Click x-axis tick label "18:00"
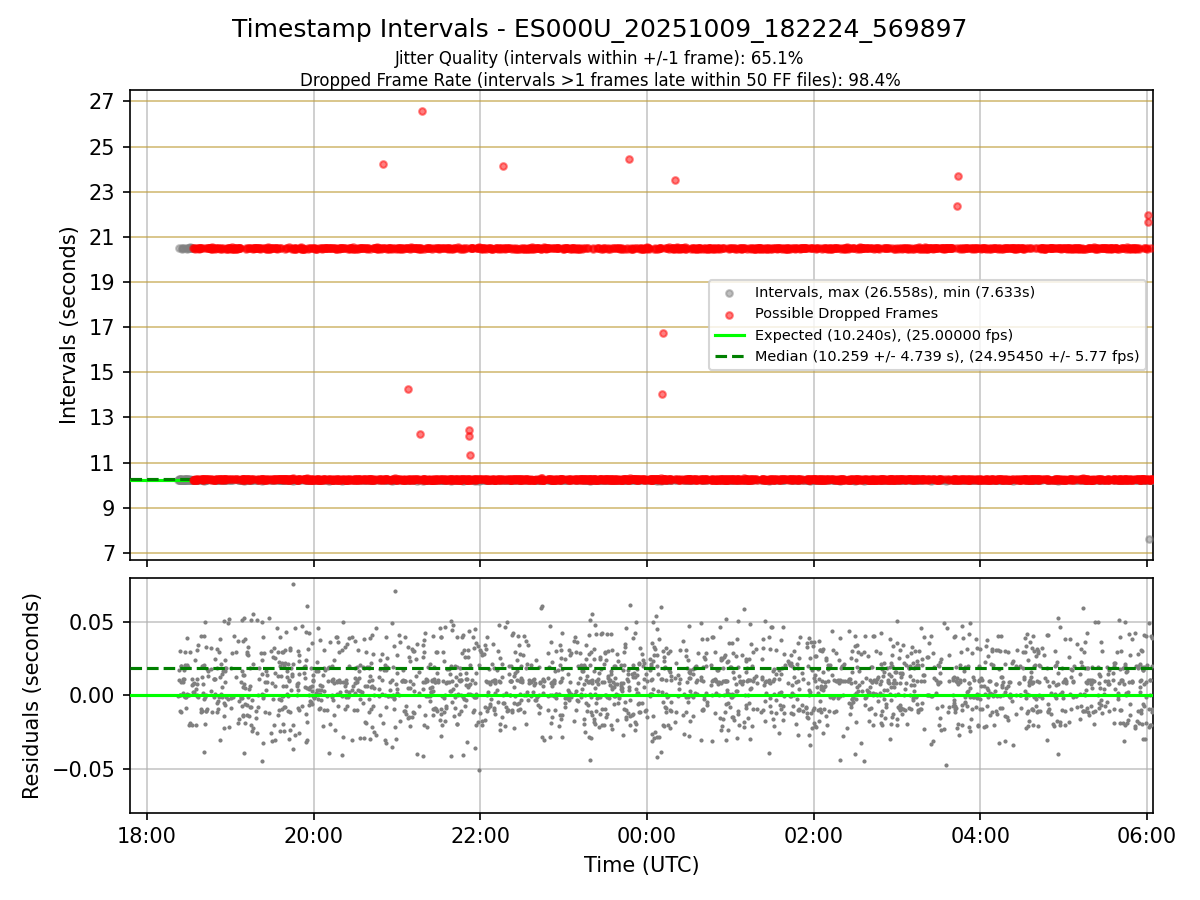 [147, 834]
